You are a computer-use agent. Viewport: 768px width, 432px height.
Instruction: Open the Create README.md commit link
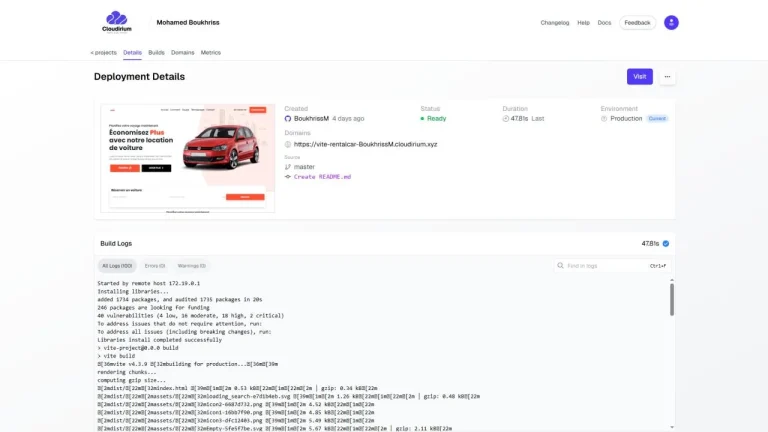pos(322,177)
